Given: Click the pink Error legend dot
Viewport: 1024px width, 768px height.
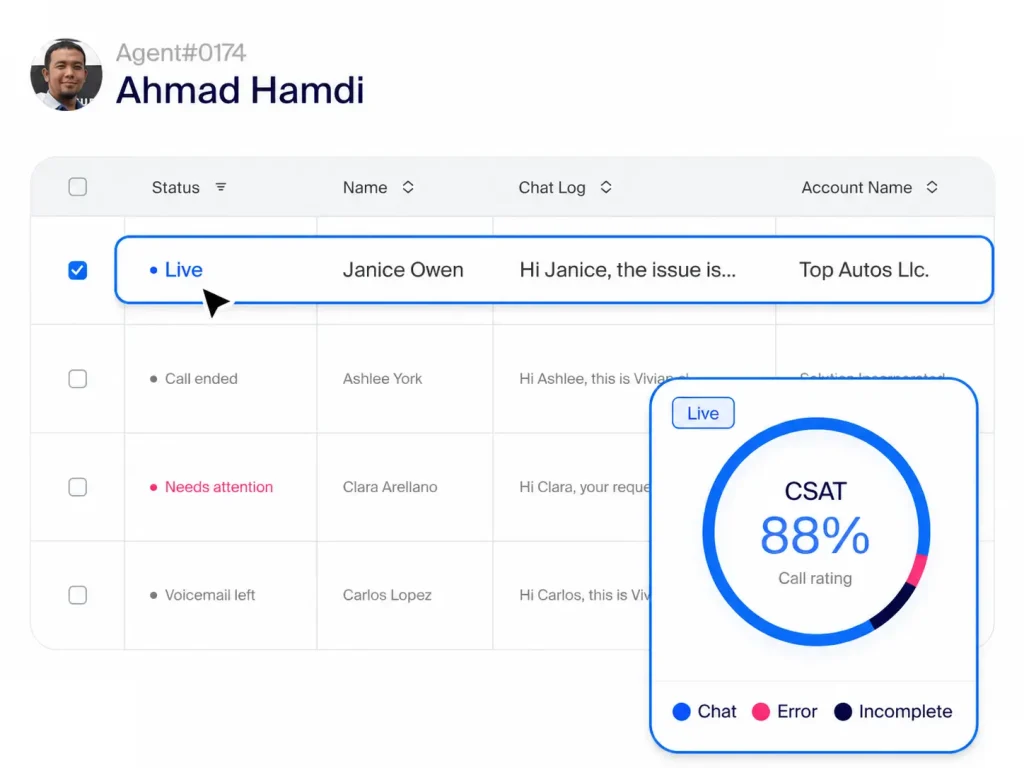Looking at the screenshot, I should [761, 712].
